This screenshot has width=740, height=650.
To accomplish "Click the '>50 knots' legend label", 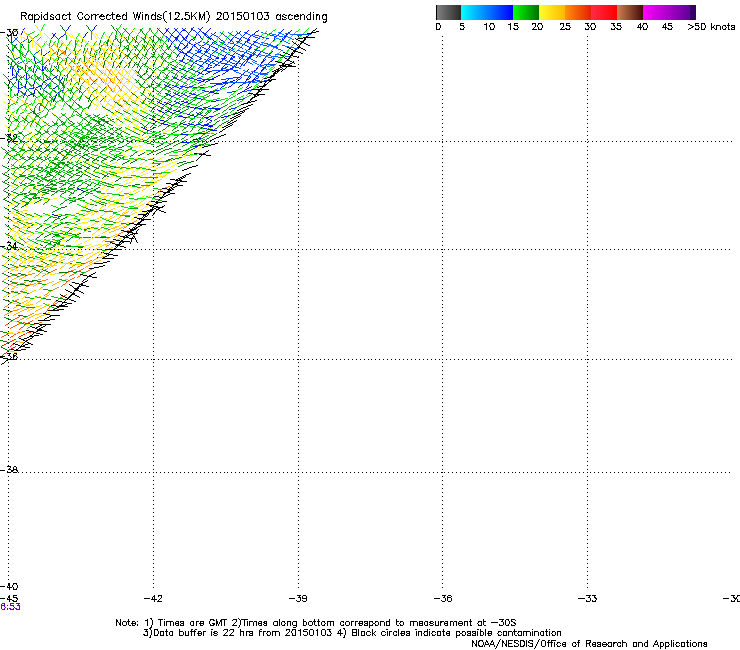I will coord(711,27).
